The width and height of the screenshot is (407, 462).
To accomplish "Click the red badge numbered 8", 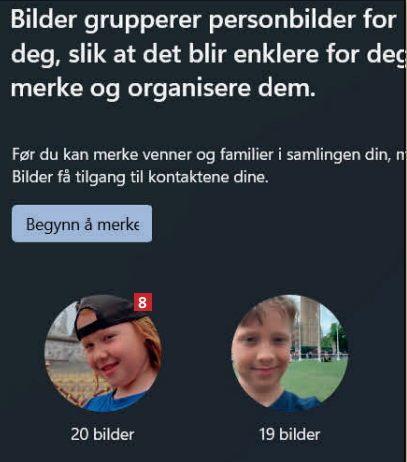I will pos(143,302).
